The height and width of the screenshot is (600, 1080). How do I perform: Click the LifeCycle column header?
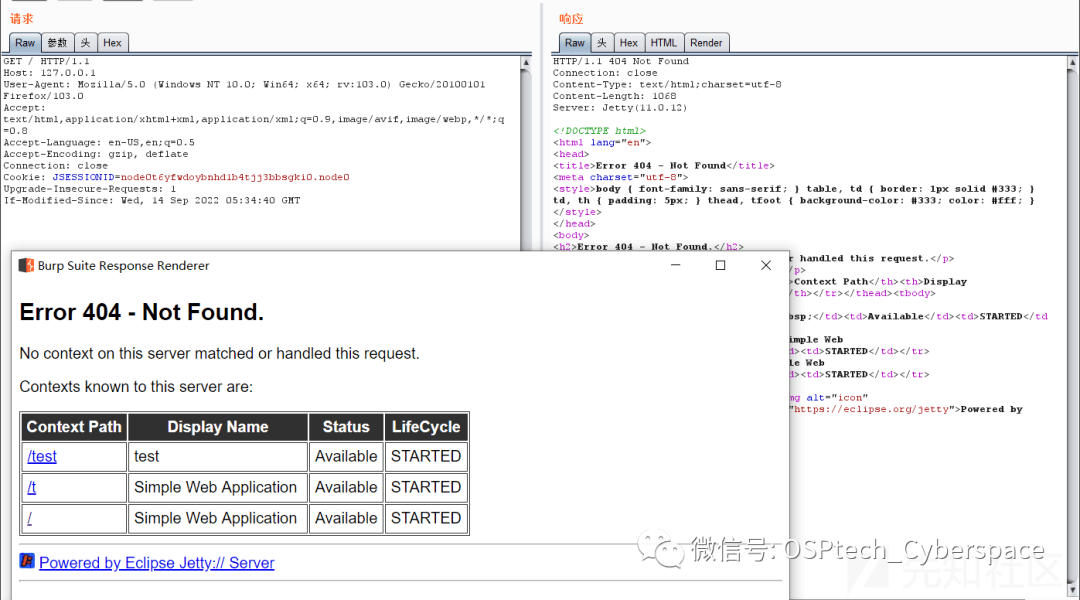point(426,427)
